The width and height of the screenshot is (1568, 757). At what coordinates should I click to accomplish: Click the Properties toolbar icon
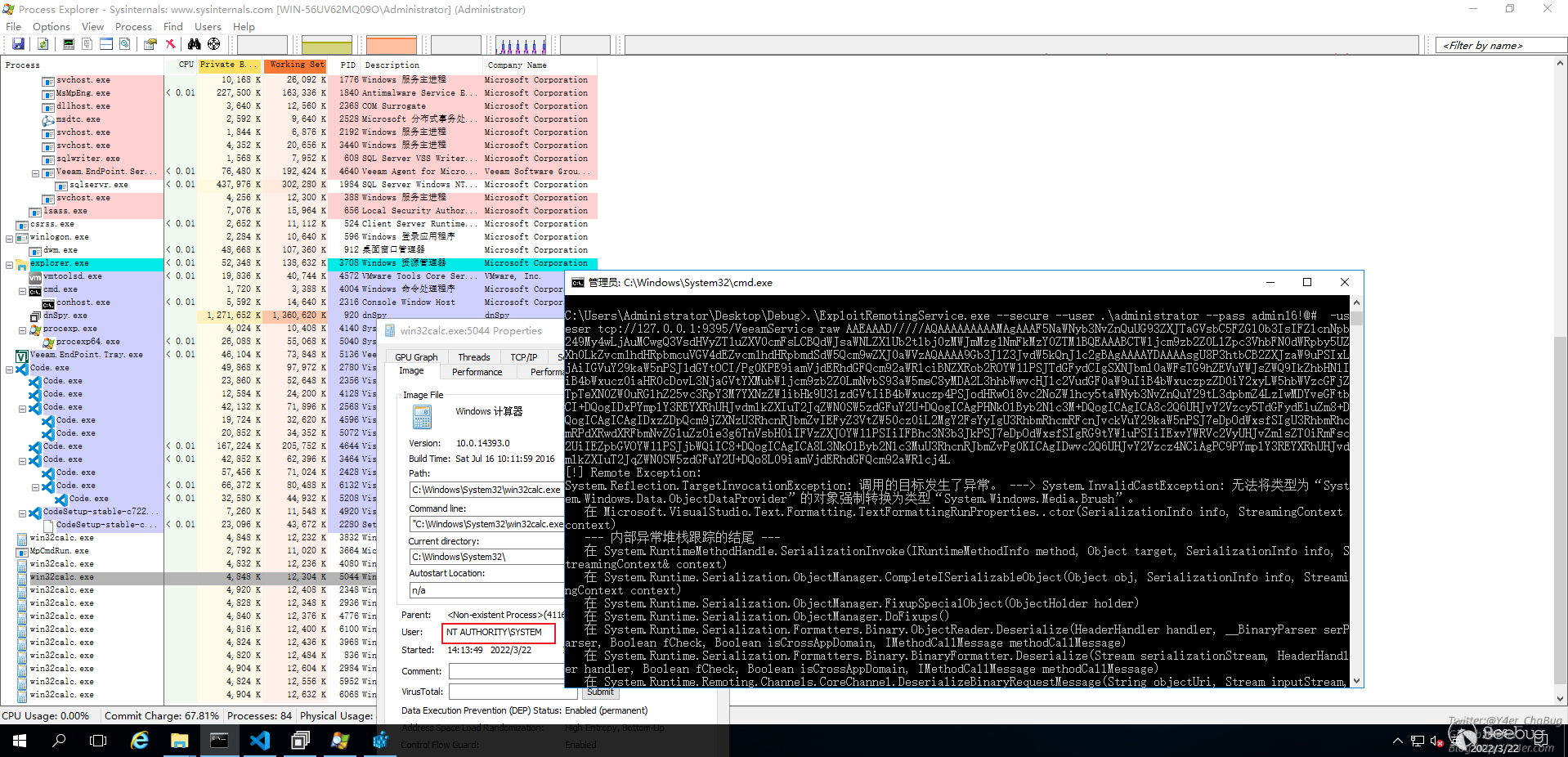pos(150,44)
